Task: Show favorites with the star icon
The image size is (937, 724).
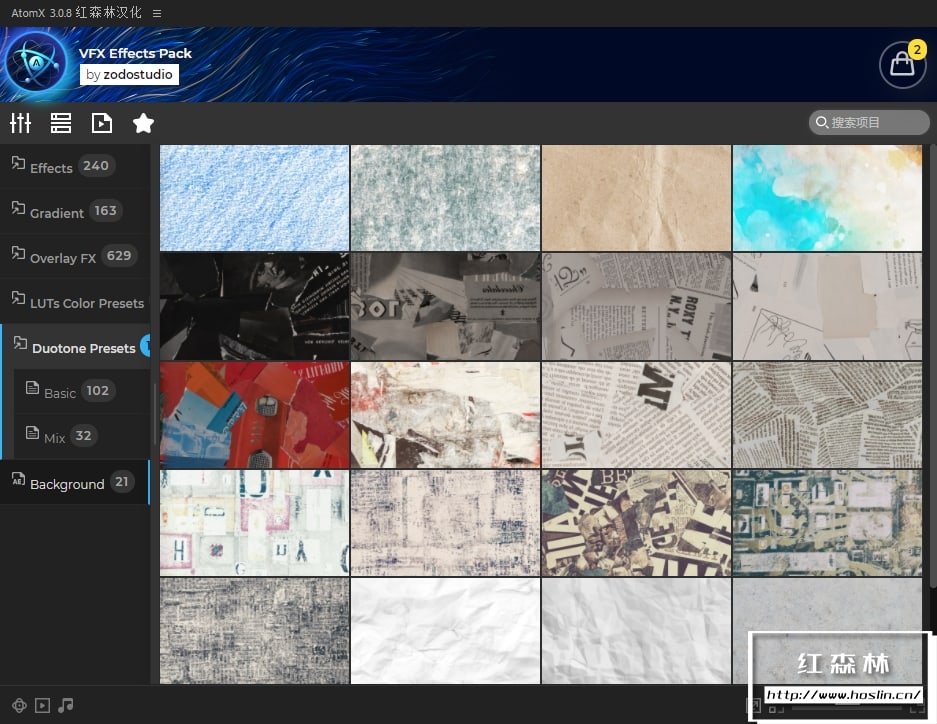Action: pos(143,123)
